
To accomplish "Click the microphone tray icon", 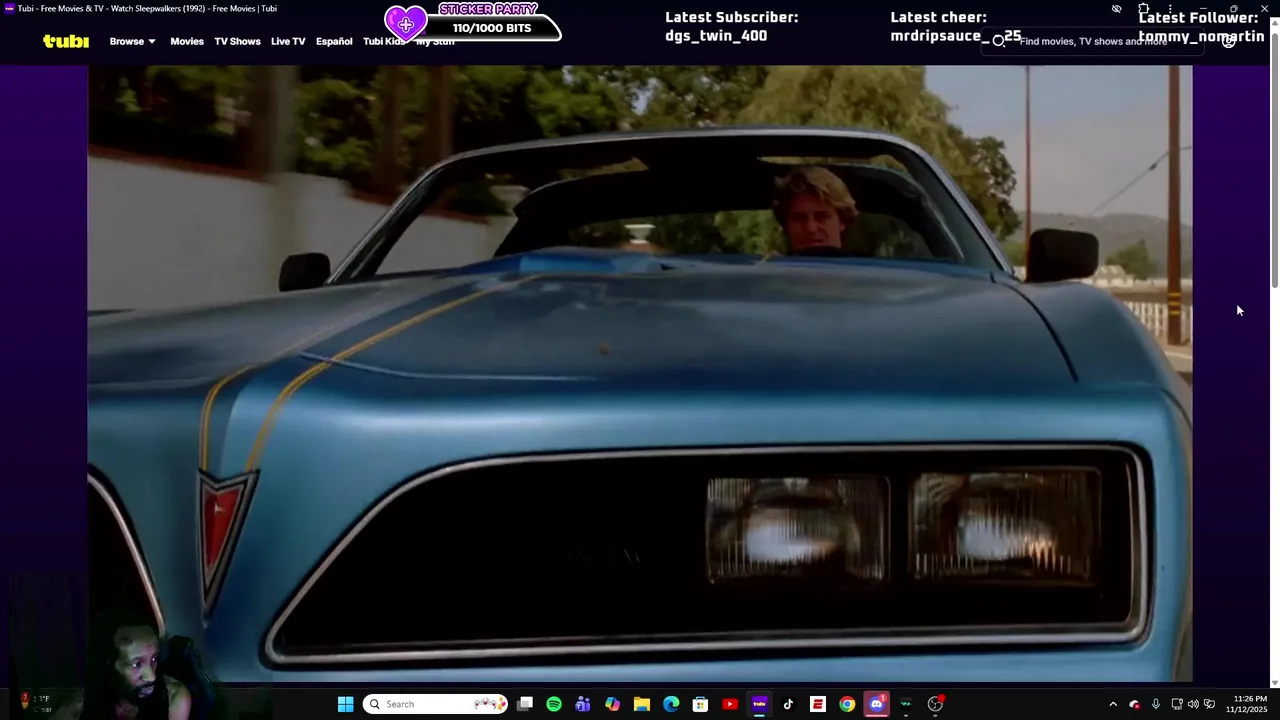I will [x=1155, y=704].
